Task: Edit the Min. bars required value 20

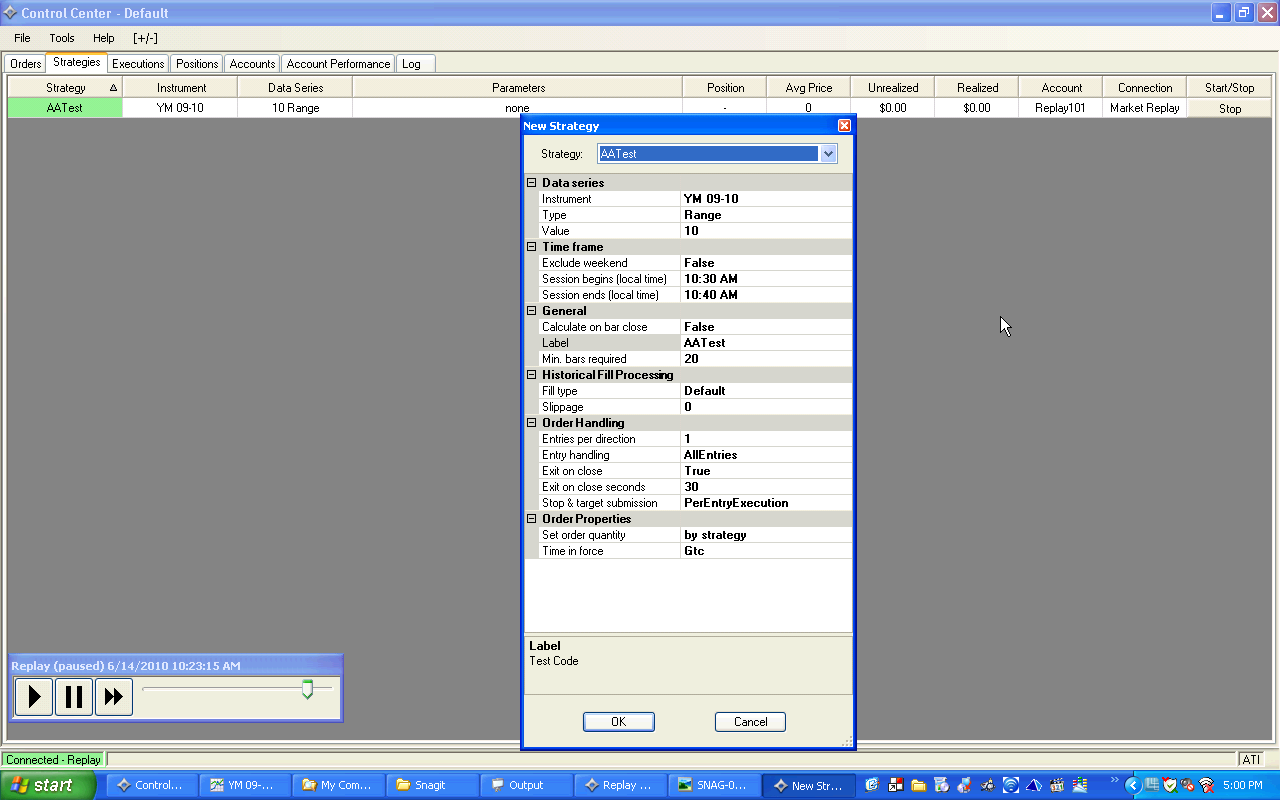Action: coord(766,359)
